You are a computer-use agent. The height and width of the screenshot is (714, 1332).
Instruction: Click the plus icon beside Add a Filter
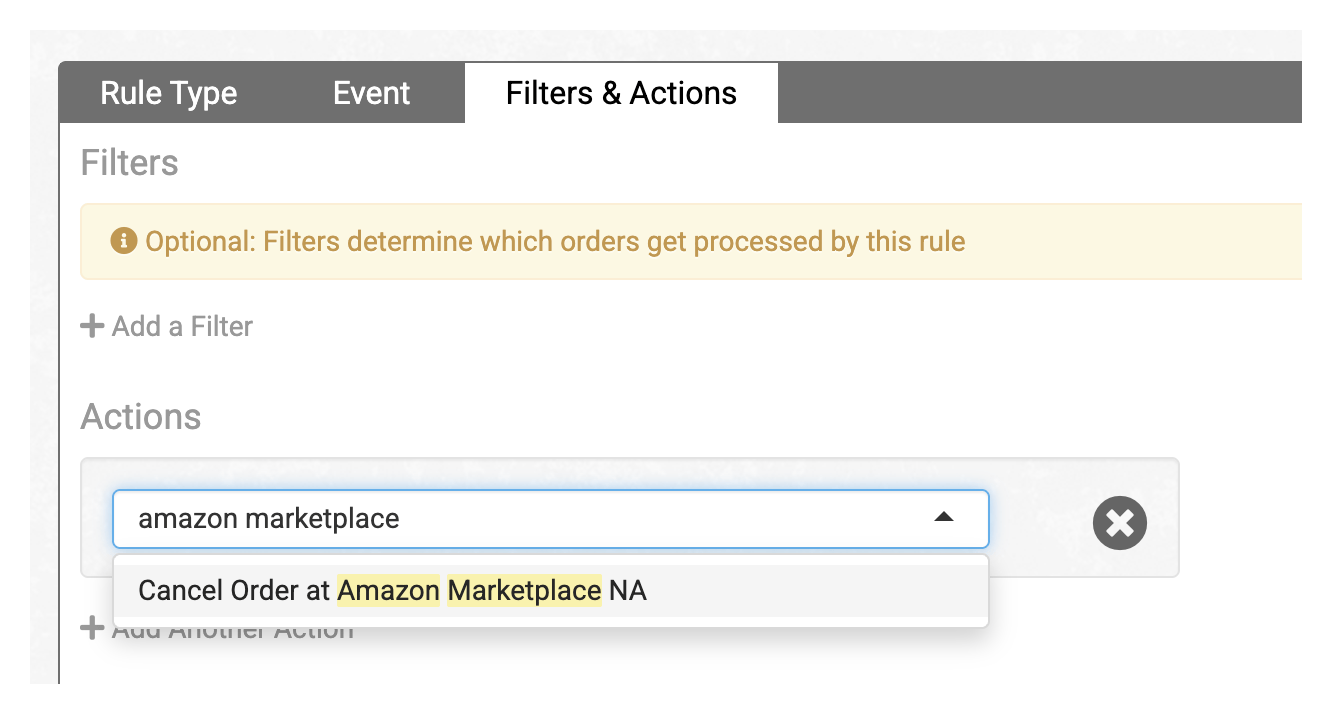[92, 326]
